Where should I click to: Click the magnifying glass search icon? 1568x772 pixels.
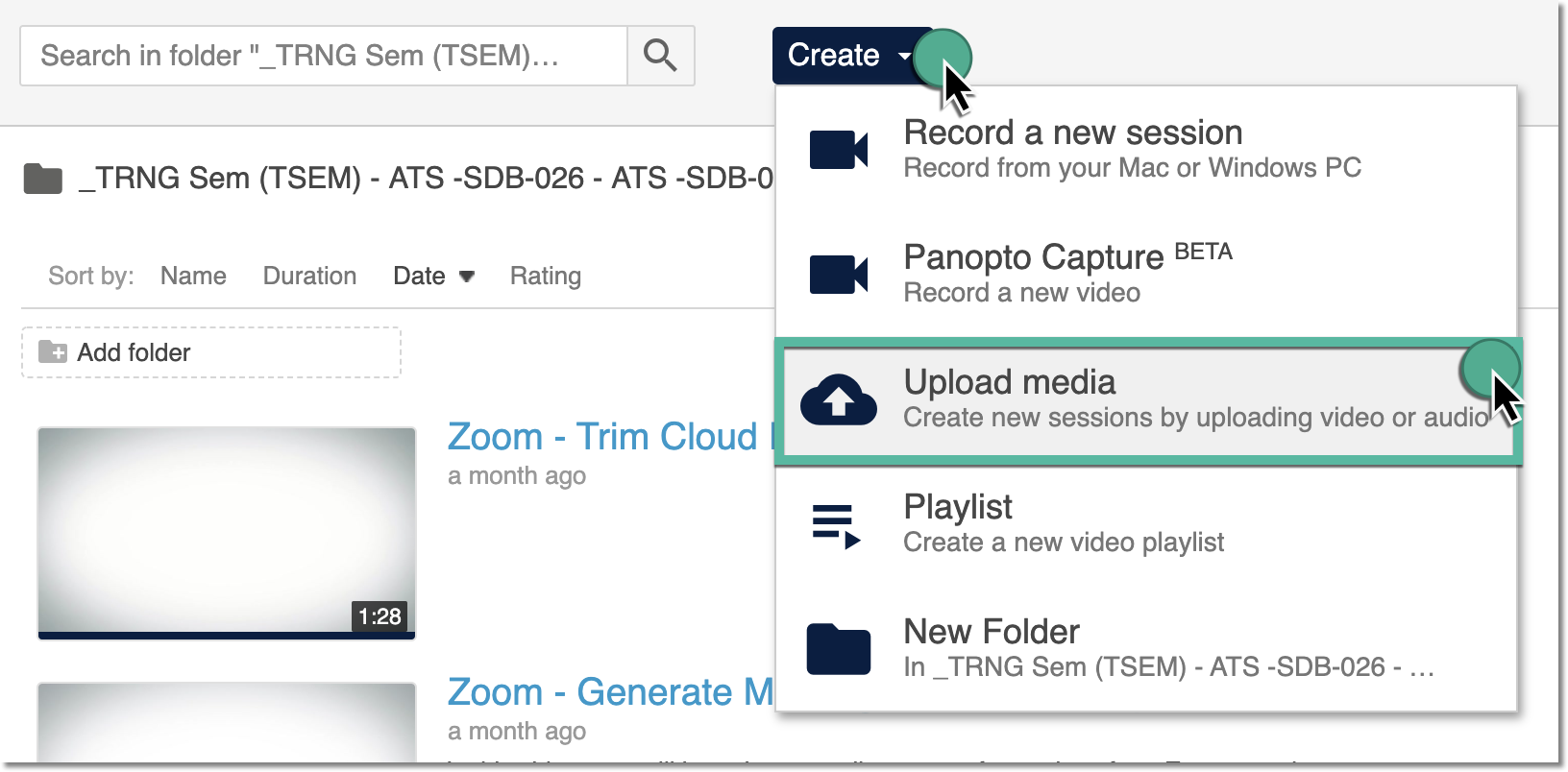pyautogui.click(x=660, y=56)
